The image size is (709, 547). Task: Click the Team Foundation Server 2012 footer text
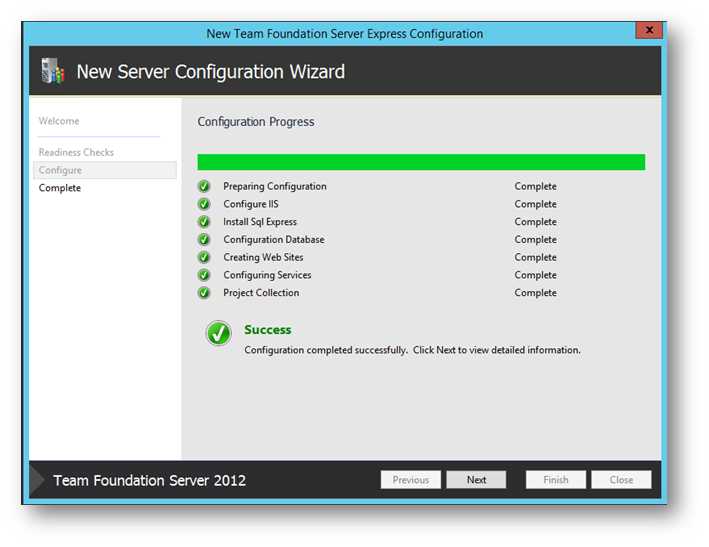point(150,480)
